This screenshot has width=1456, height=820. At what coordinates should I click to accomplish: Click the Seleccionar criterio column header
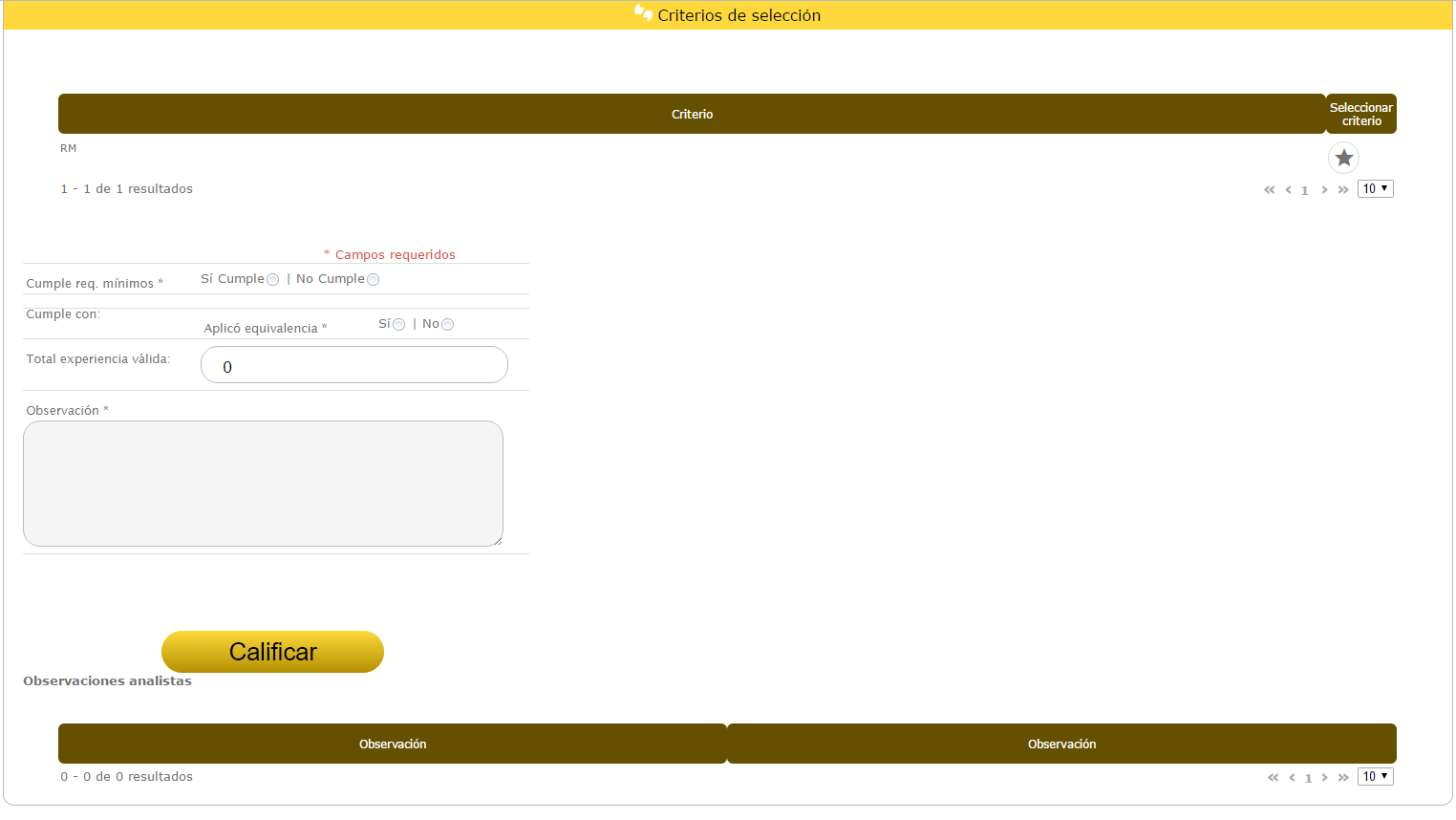pos(1360,114)
